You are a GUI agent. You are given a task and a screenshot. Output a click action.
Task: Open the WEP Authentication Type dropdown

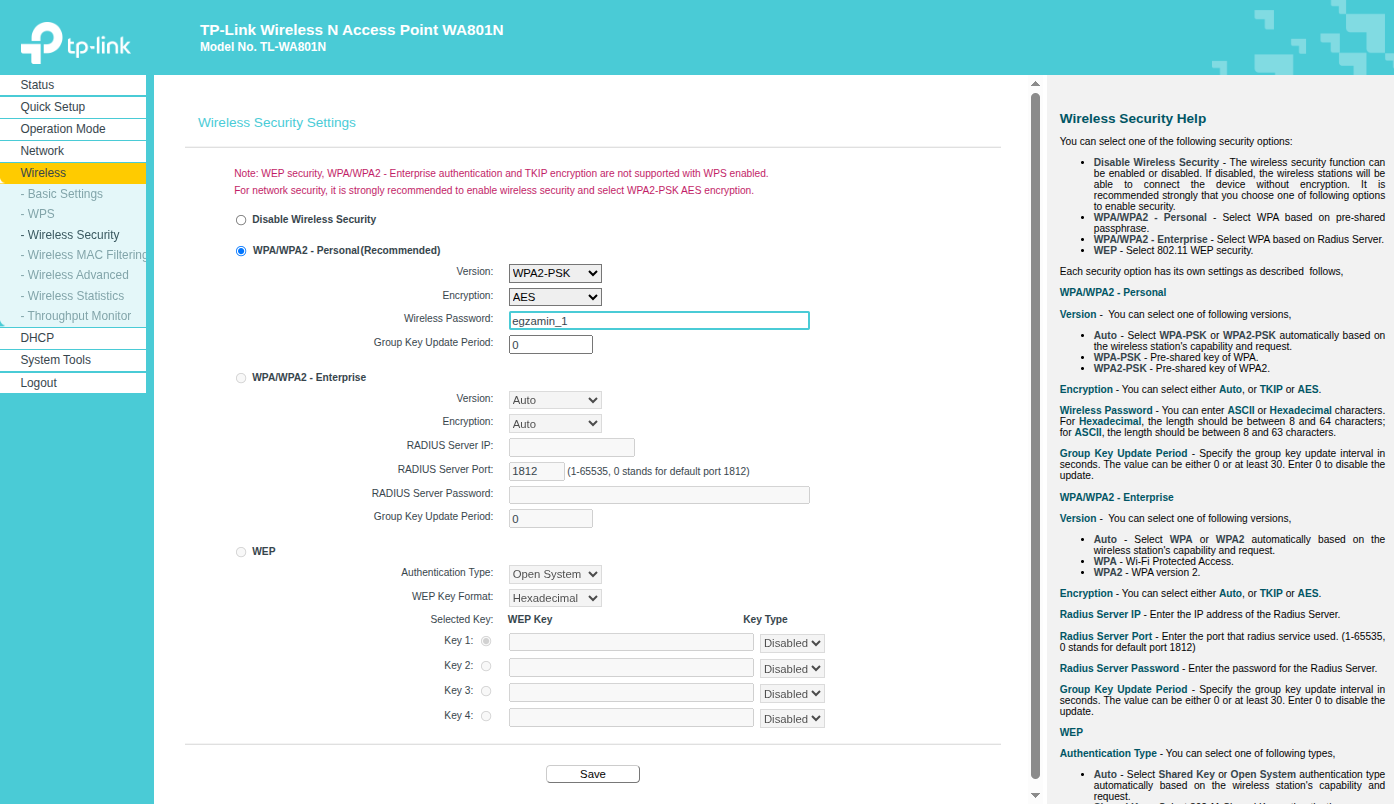tap(555, 574)
